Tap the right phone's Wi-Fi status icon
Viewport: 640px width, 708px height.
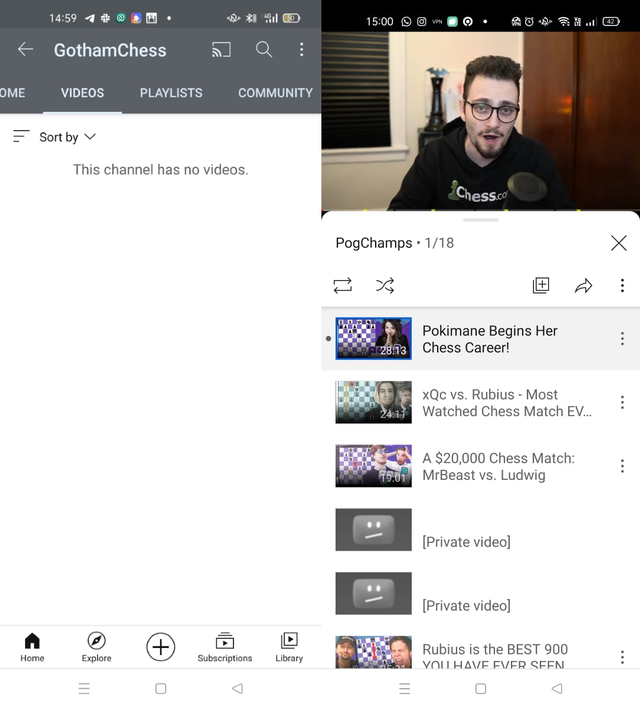coord(563,21)
